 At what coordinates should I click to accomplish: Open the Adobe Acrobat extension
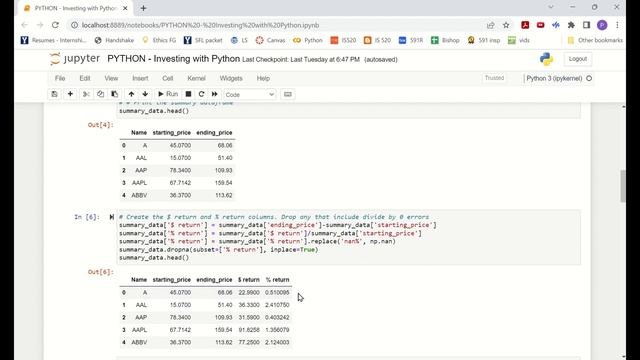click(525, 25)
